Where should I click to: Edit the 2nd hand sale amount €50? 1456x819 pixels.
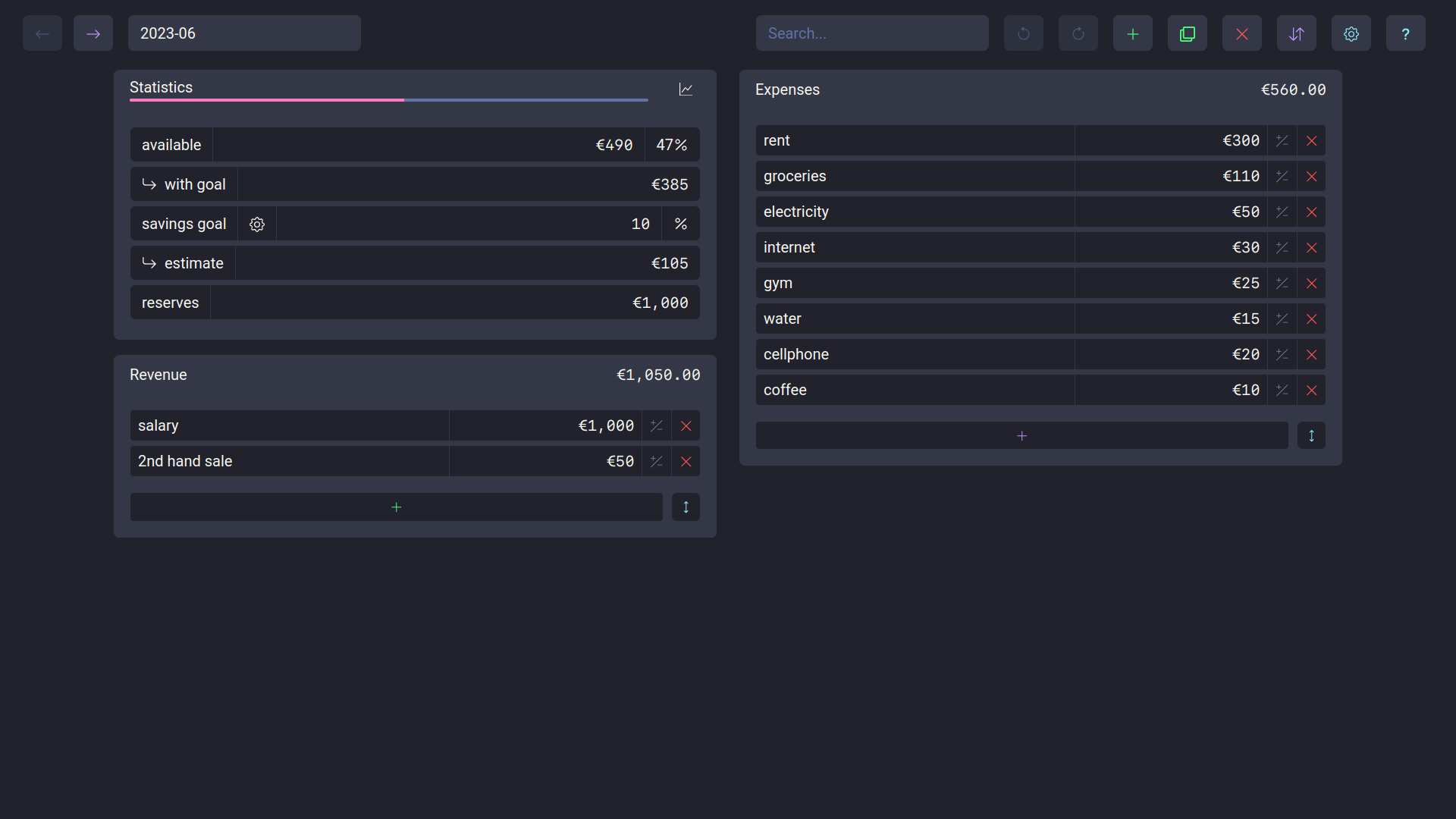545,461
